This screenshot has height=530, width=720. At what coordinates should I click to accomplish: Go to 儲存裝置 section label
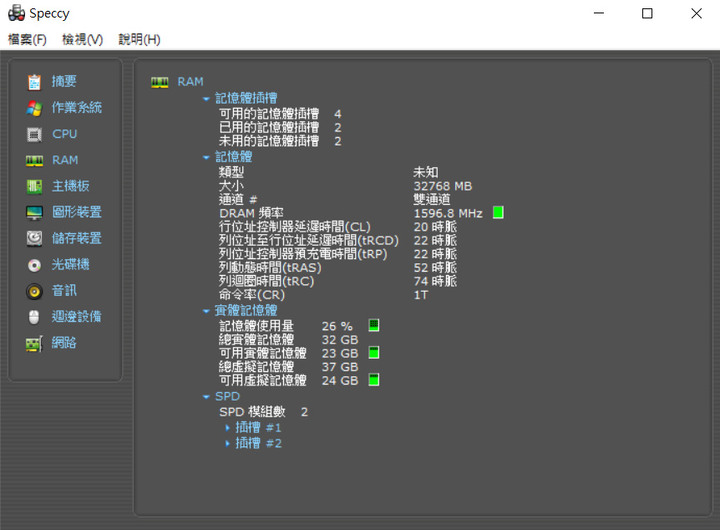(77, 238)
